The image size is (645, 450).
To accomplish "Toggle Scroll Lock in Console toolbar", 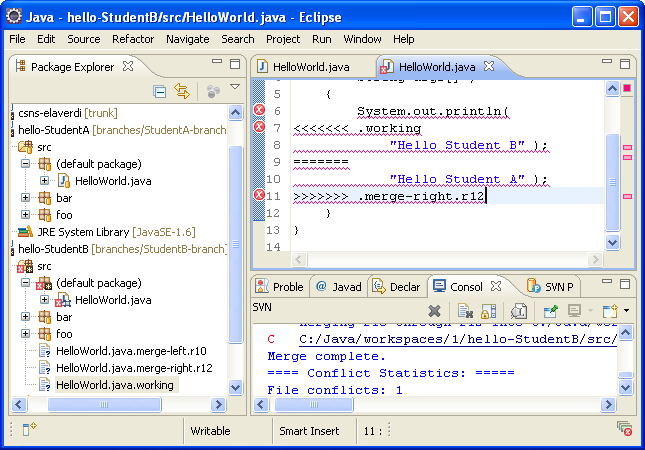I will pos(489,311).
